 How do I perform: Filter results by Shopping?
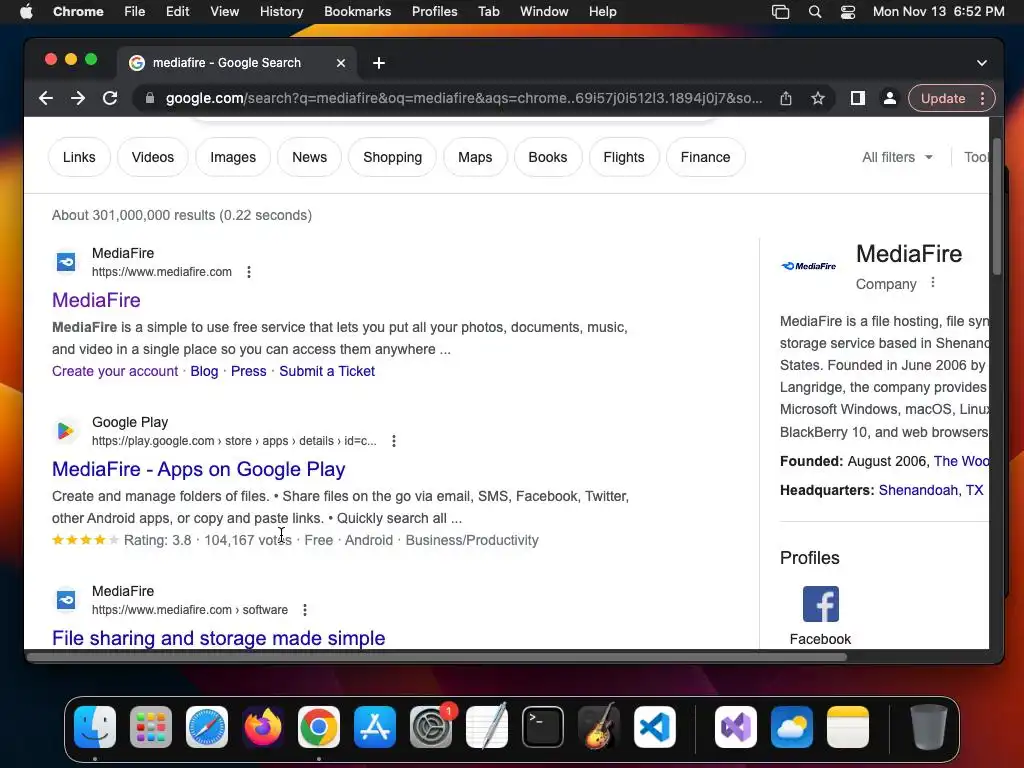point(392,157)
